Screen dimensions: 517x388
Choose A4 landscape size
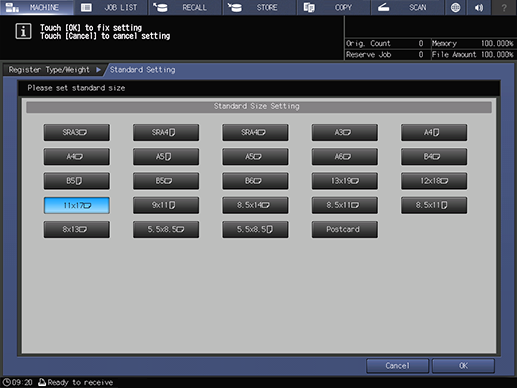click(76, 157)
